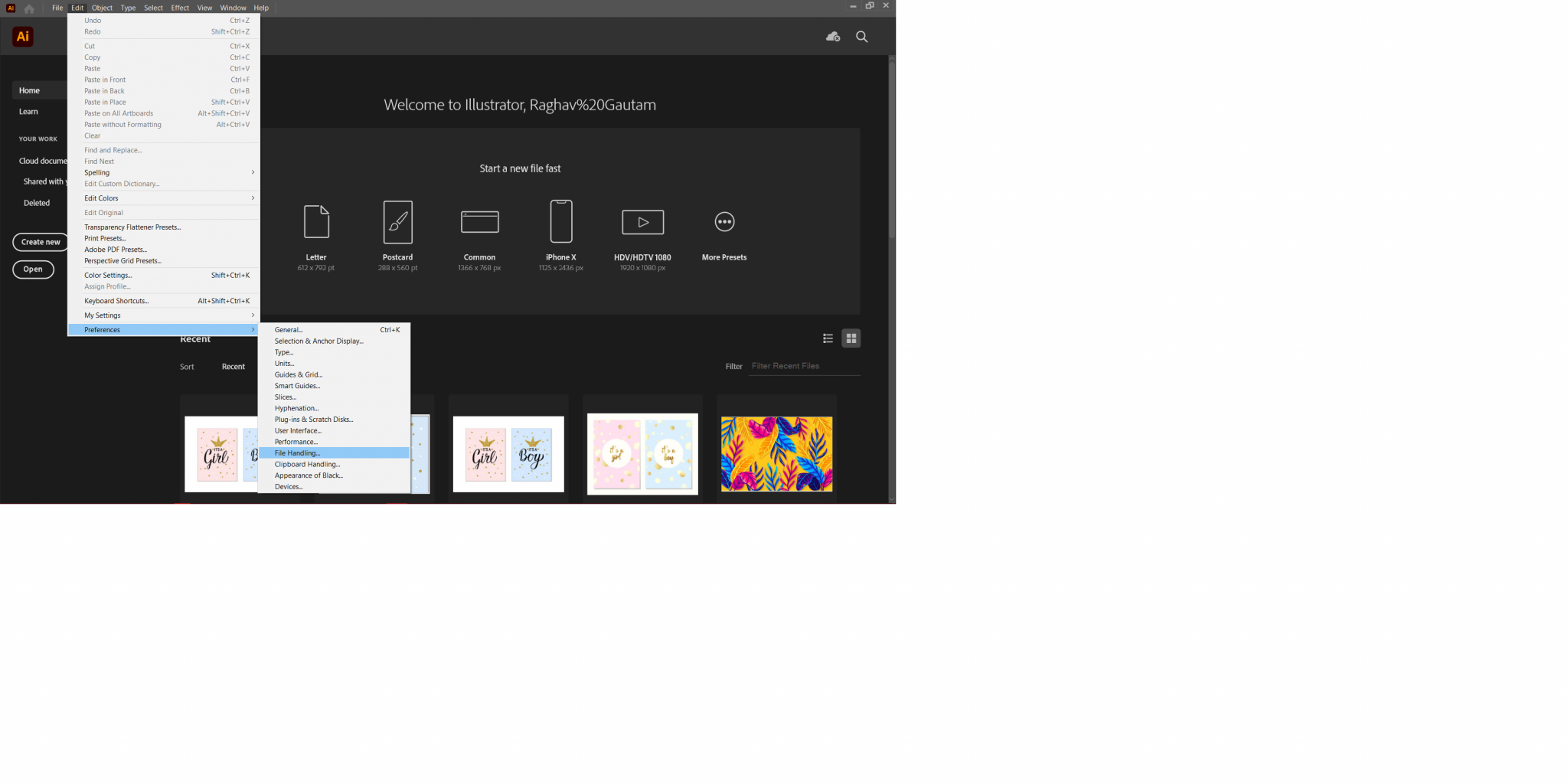Open Keyboard Shortcuts dialog
Viewport: 1568px width, 784px height.
point(164,301)
